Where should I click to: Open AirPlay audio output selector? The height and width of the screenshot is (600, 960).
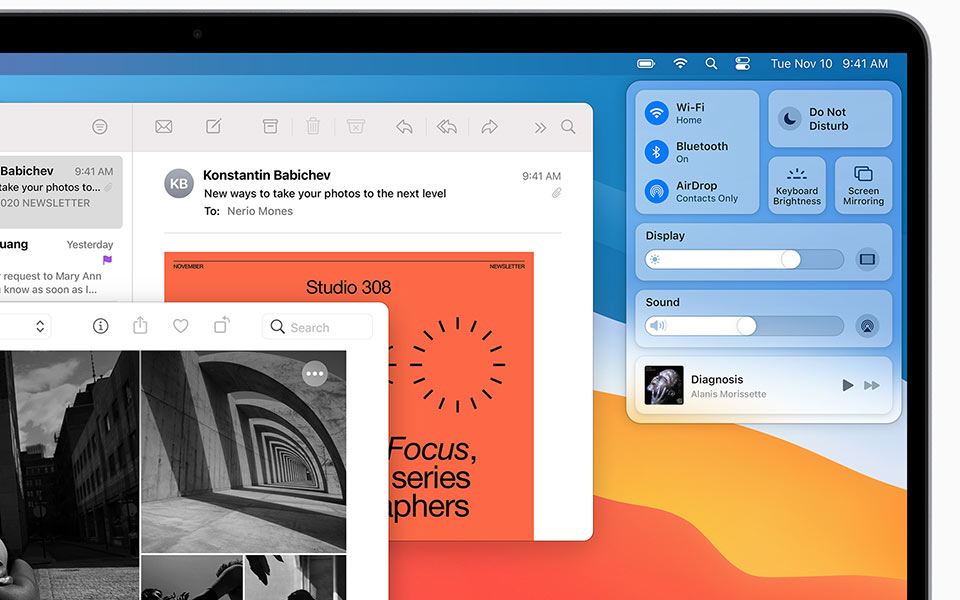point(867,326)
